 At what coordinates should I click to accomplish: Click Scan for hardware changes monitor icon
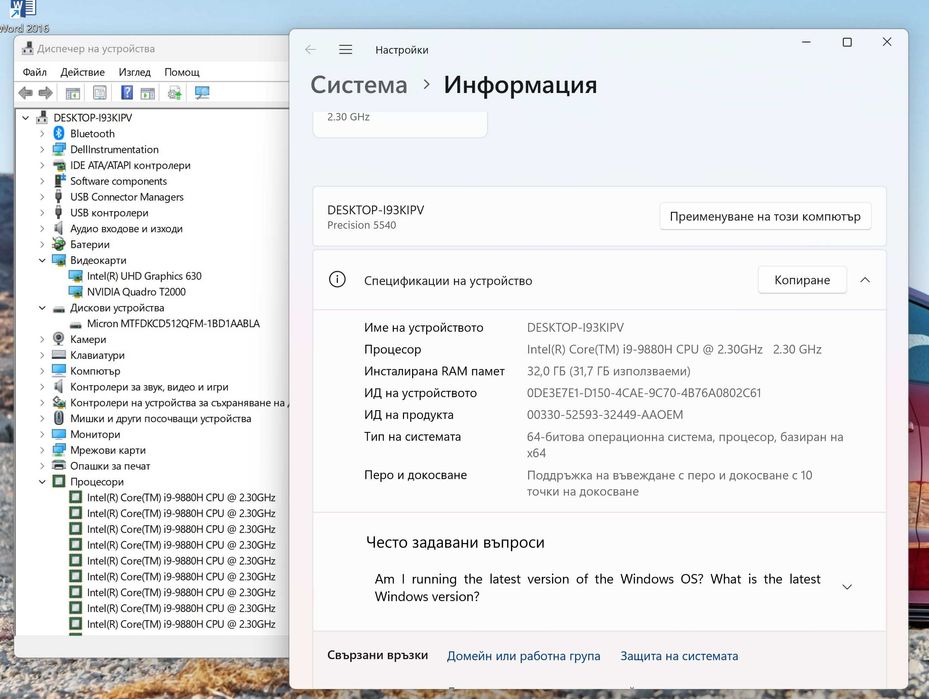click(x=202, y=93)
